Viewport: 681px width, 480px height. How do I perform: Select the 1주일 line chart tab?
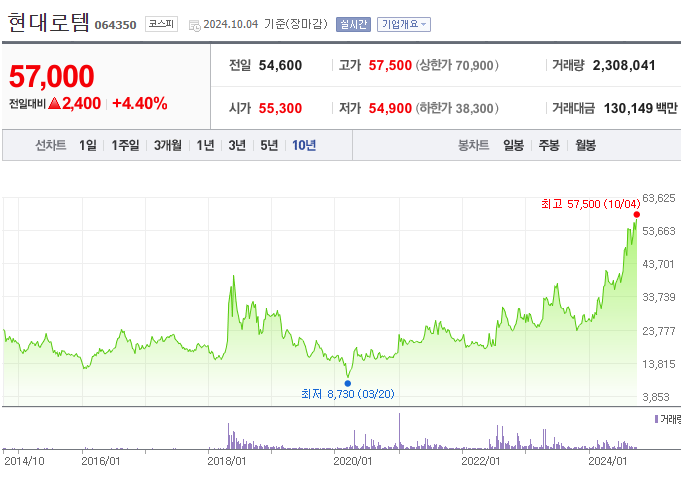point(126,145)
